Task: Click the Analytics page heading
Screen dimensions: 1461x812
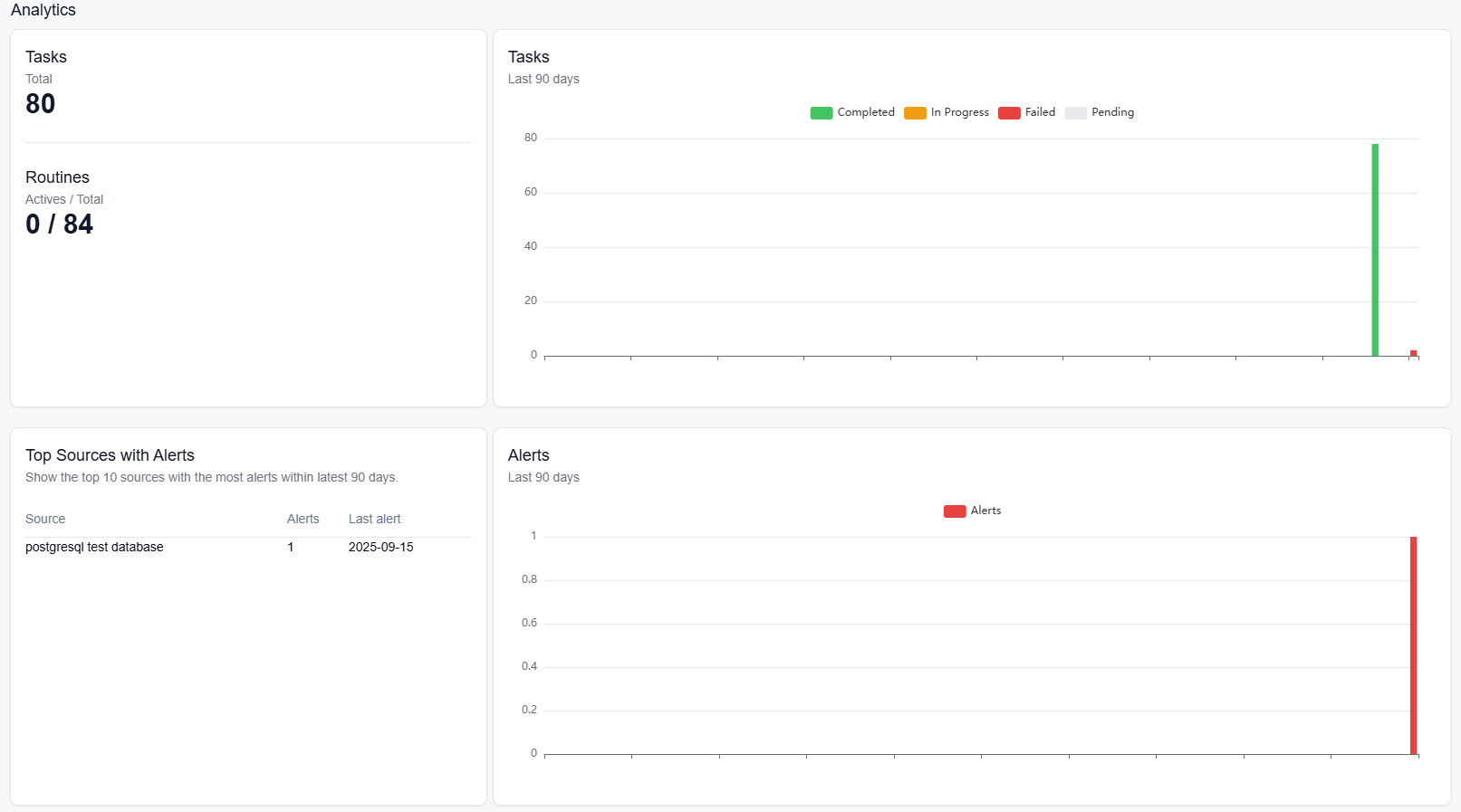Action: [x=43, y=10]
